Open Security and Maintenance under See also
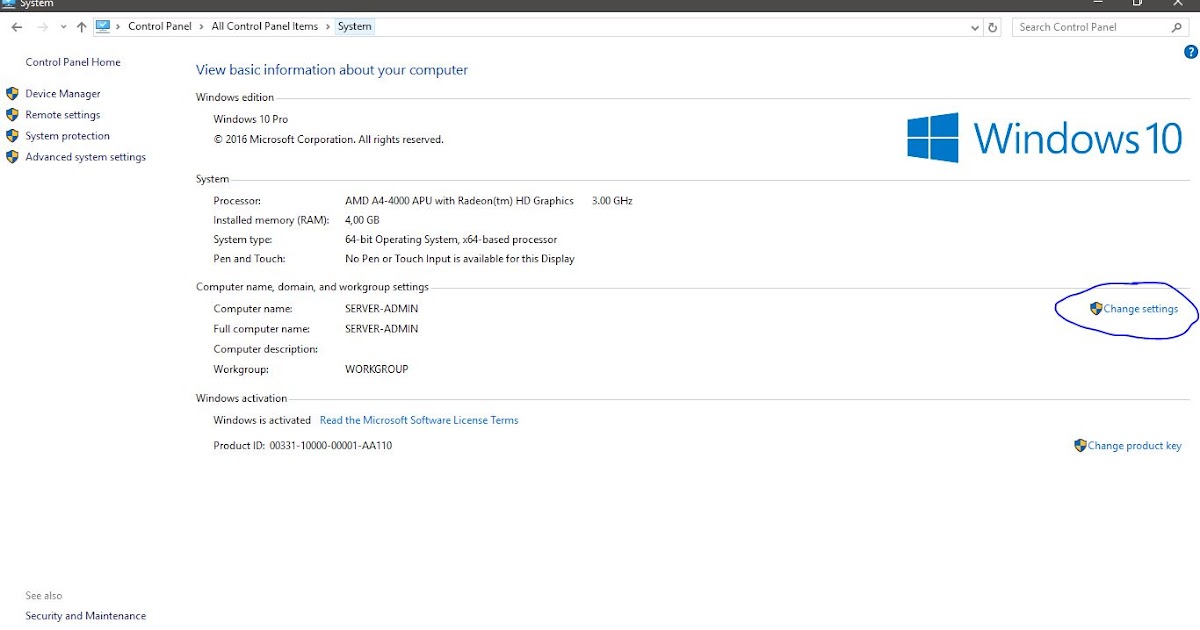Image resolution: width=1200 pixels, height=630 pixels. pos(85,615)
